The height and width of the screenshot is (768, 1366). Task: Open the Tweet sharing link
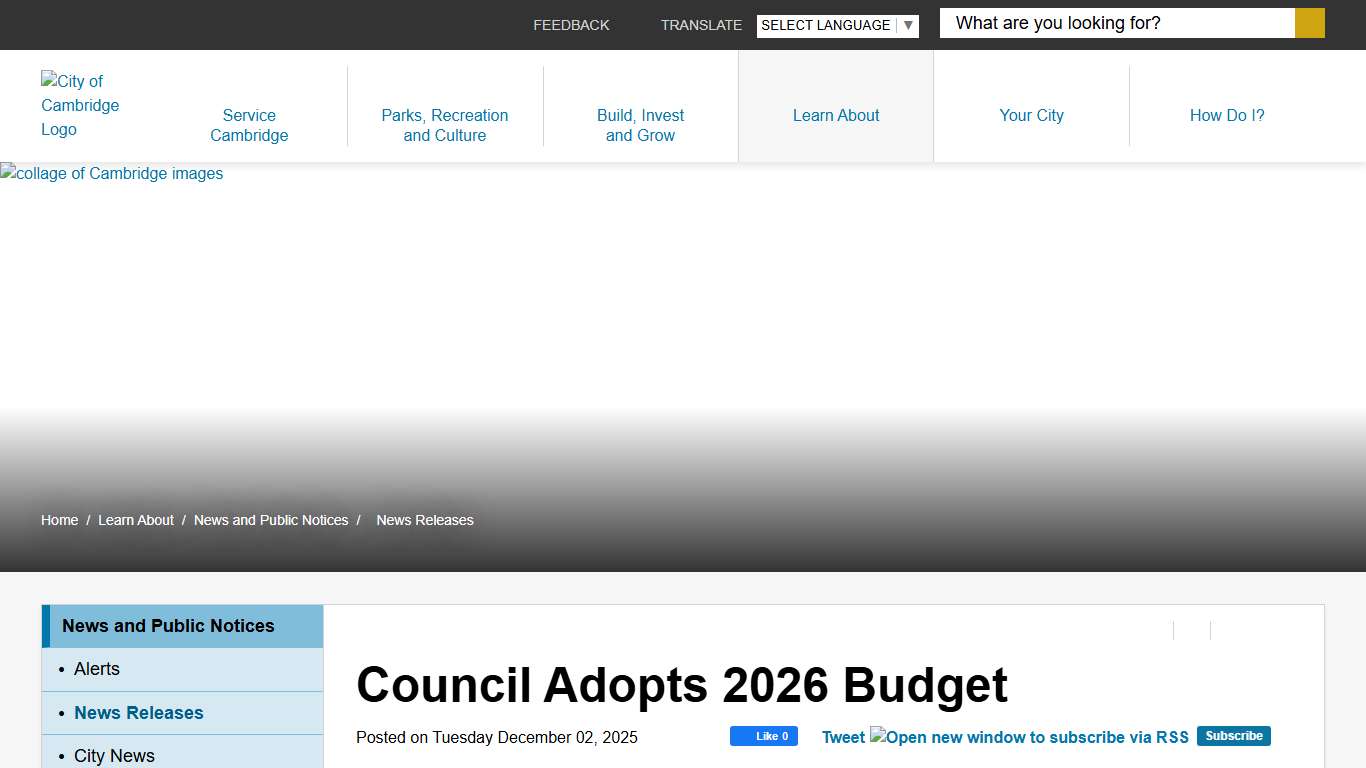pyautogui.click(x=842, y=737)
